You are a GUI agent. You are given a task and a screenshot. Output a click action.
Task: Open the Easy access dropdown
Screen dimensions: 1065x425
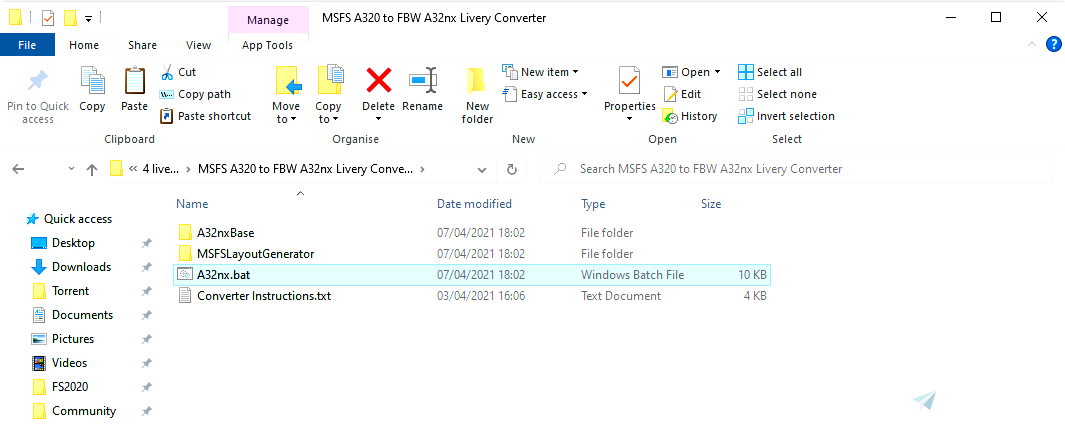[545, 94]
